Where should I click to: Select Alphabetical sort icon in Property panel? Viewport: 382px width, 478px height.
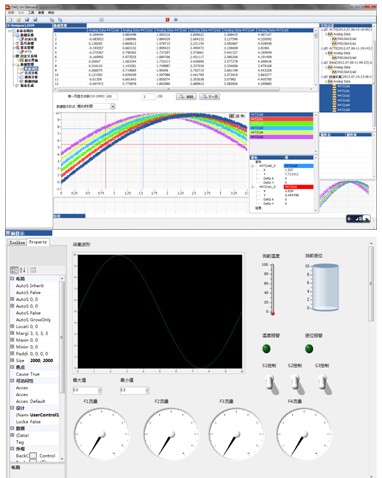click(x=23, y=270)
